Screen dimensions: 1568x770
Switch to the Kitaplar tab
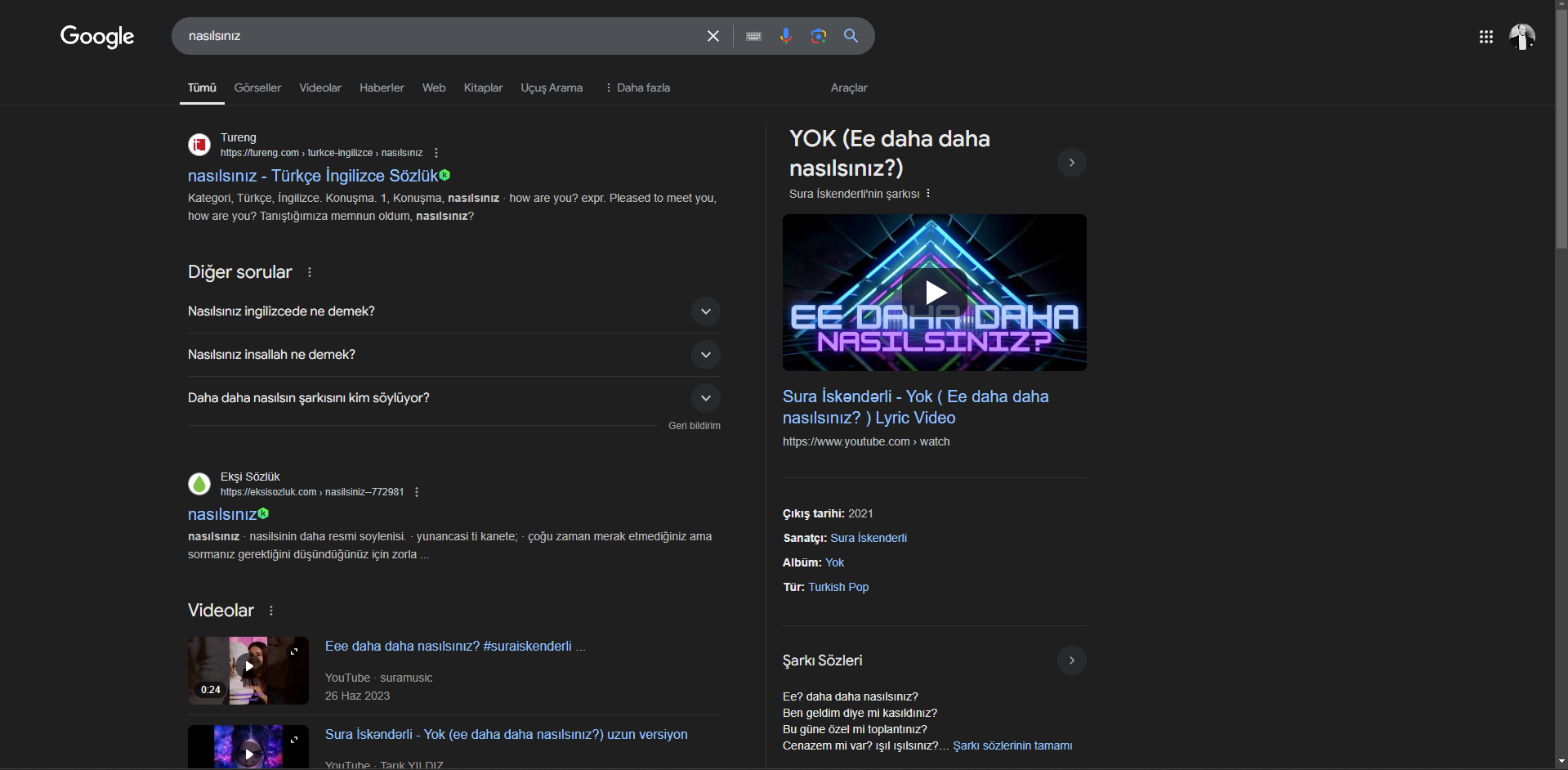coord(483,87)
